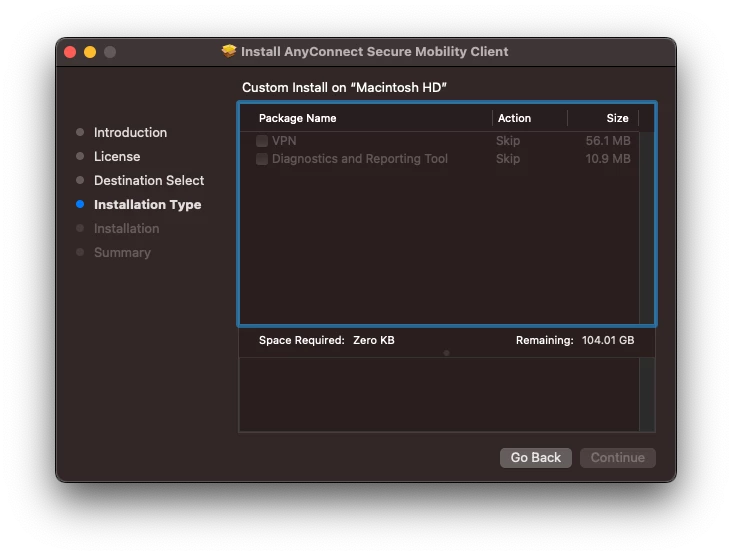Image resolution: width=732 pixels, height=556 pixels.
Task: Select the Introduction step in sidebar
Action: (130, 133)
